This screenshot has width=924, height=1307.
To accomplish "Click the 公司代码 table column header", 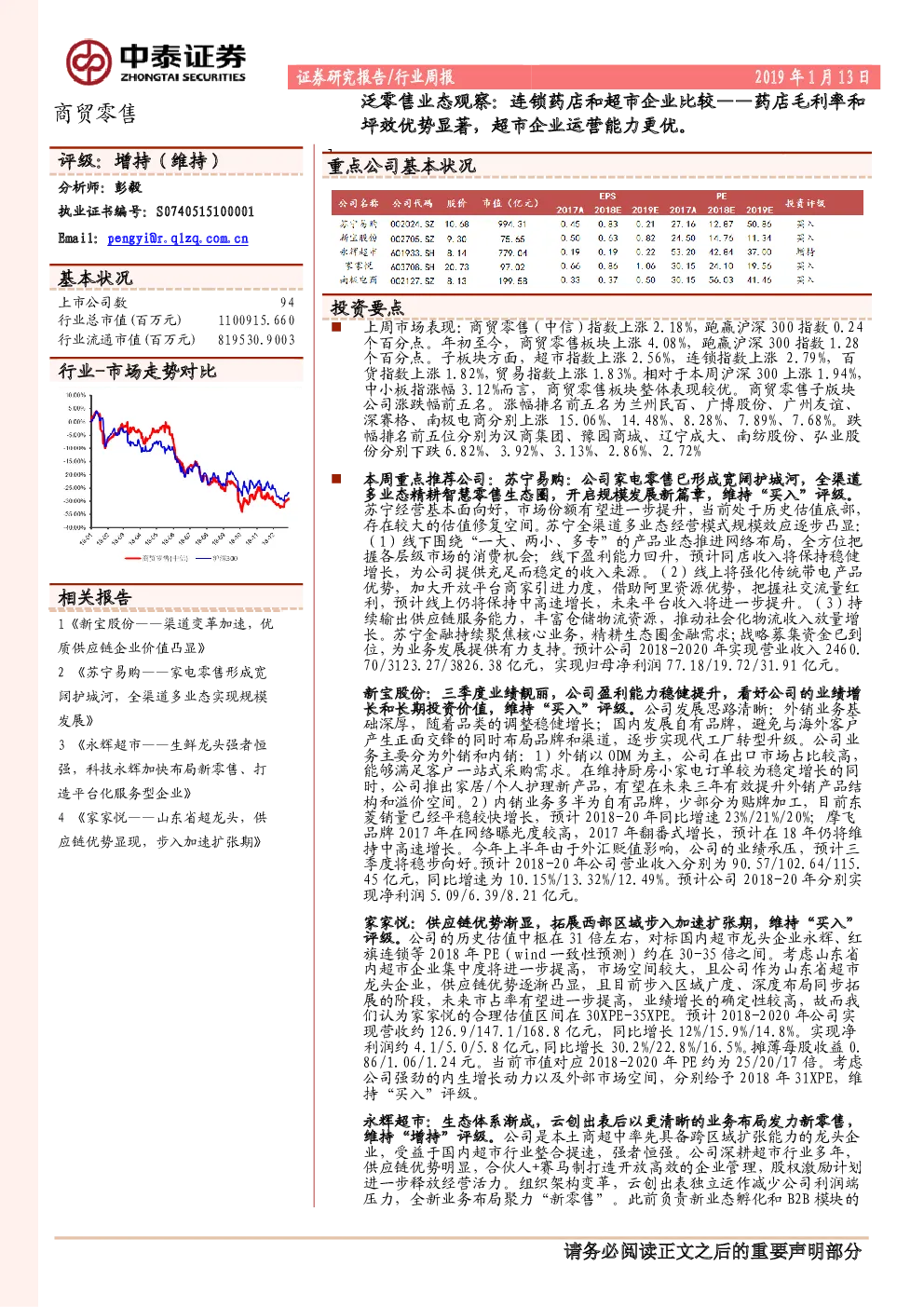I will 413,203.
